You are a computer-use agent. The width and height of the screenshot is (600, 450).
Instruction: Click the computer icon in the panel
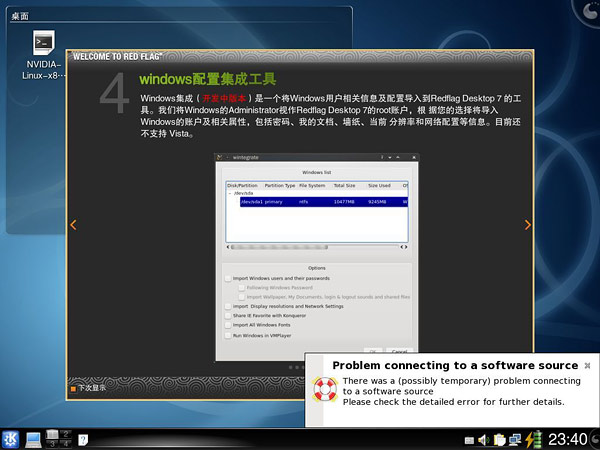(x=34, y=440)
